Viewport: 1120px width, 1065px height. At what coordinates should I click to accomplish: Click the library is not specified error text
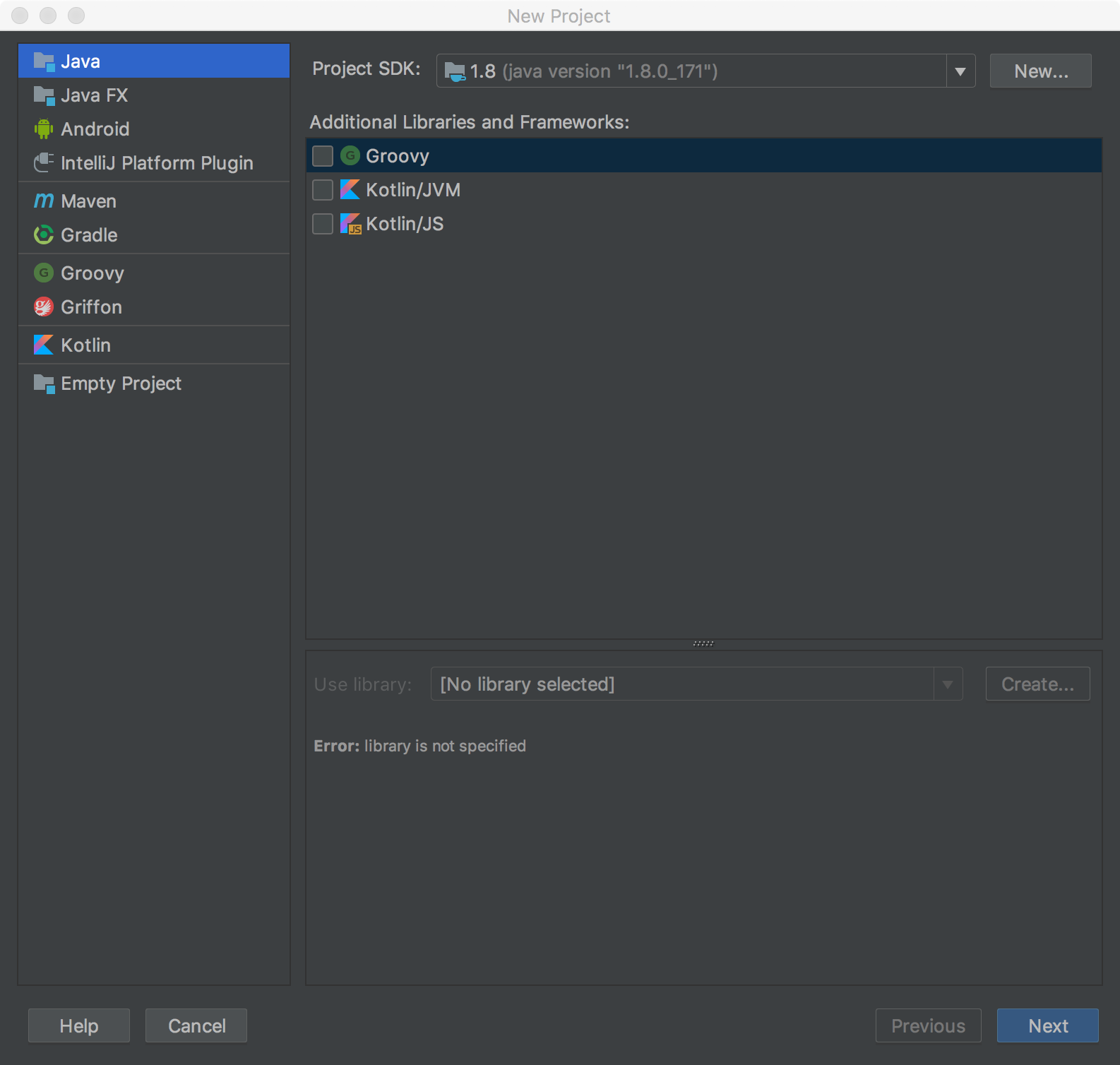point(445,746)
